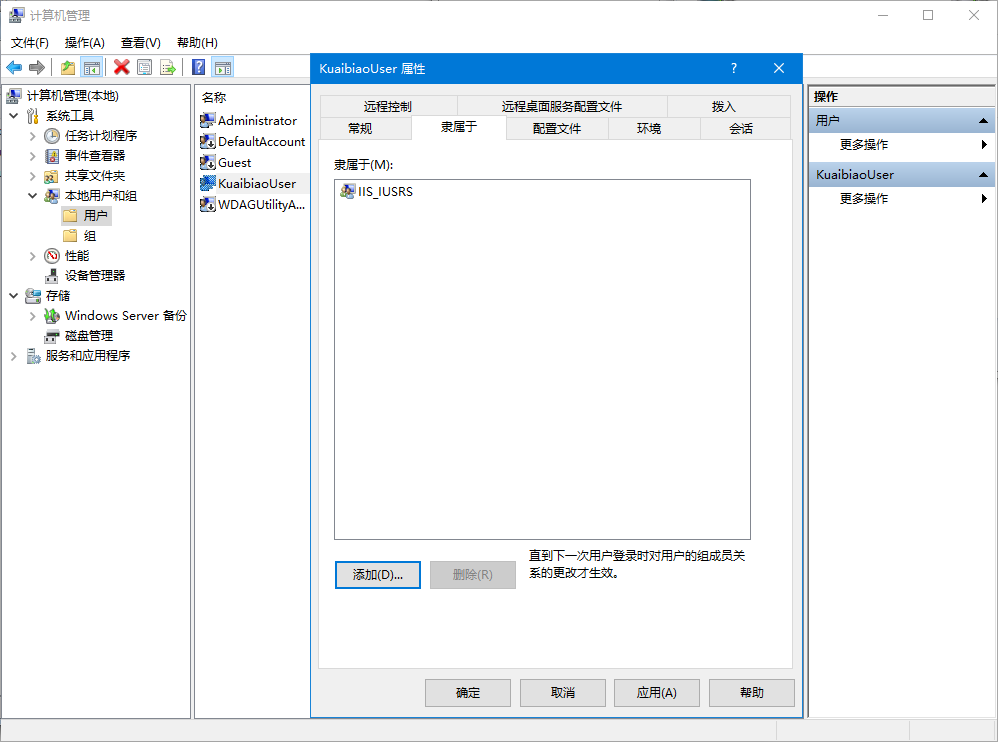
Task: Click the Administrator user icon
Action: tap(207, 120)
